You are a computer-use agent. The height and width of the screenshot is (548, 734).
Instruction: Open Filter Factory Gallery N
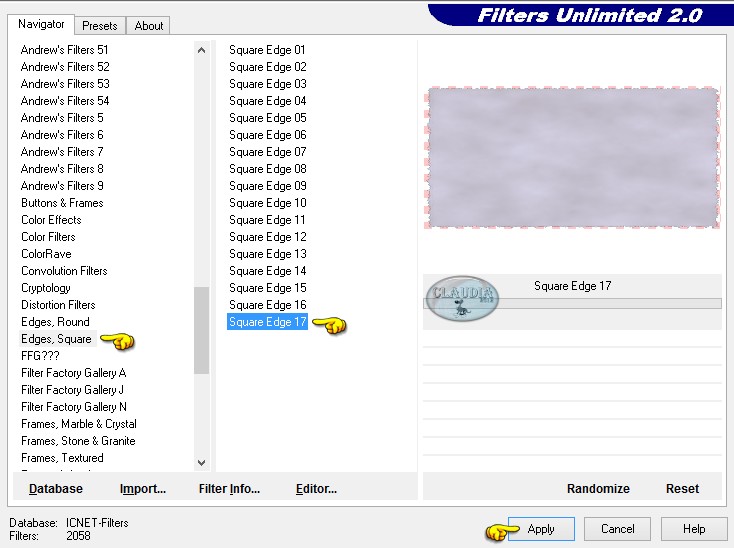(x=74, y=407)
